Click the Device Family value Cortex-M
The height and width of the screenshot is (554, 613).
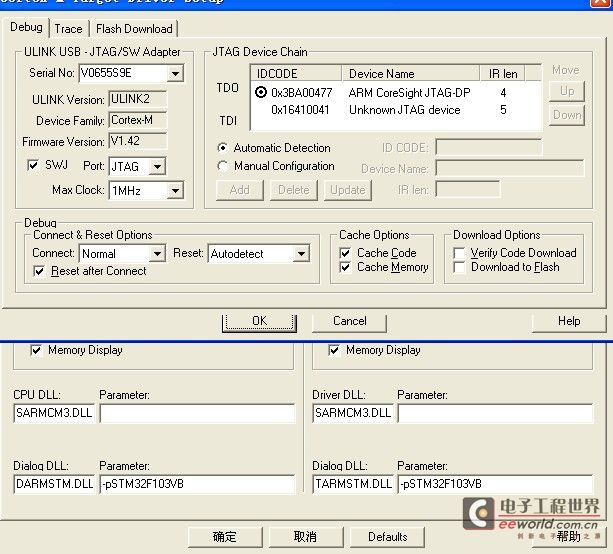[x=138, y=120]
